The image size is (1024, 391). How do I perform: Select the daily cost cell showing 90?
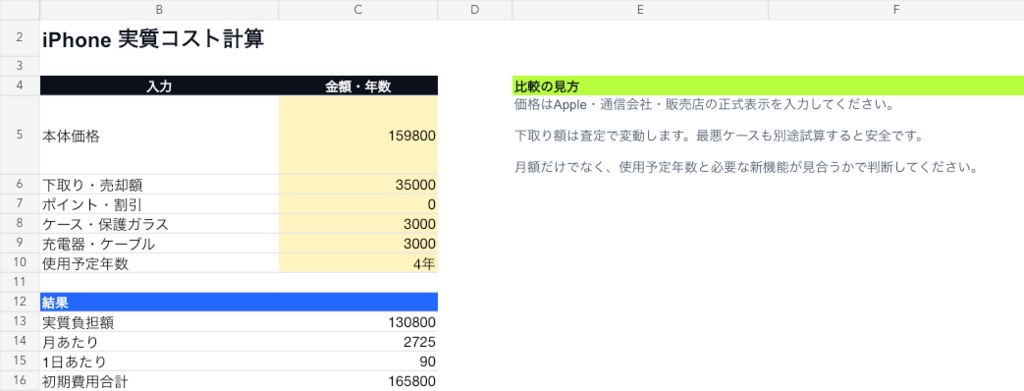pyautogui.click(x=358, y=362)
